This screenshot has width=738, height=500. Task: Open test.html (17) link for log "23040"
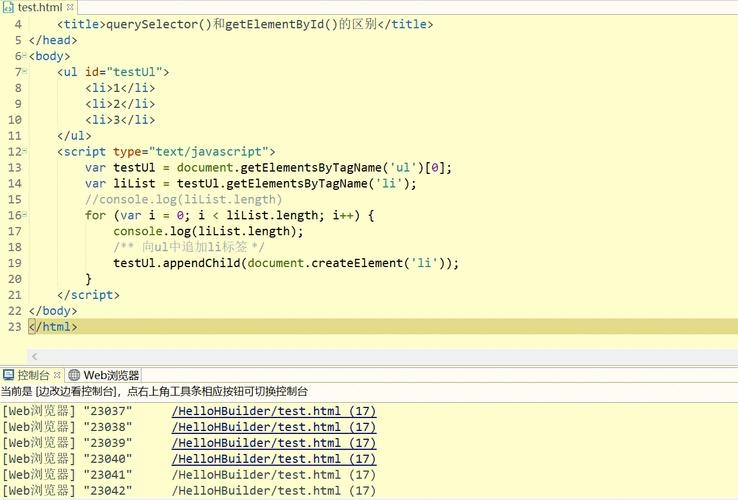274,459
